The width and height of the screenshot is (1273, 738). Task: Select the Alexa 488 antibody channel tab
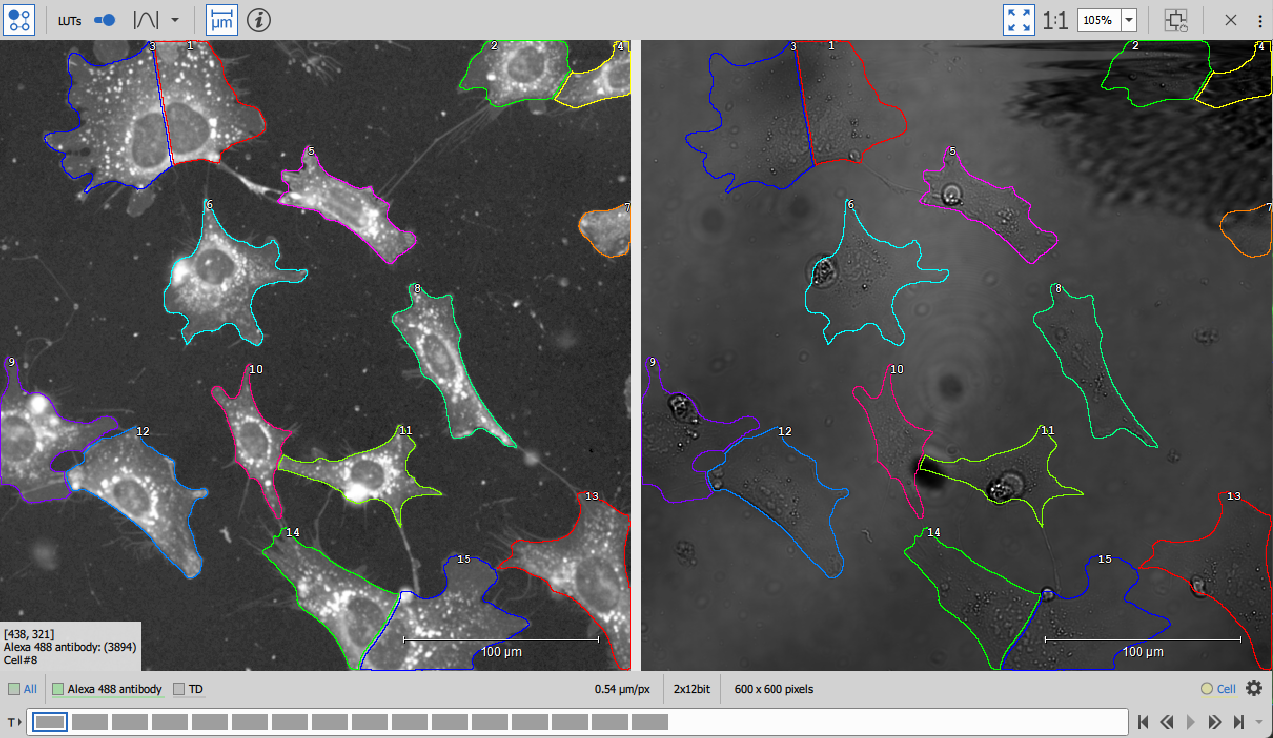(x=107, y=689)
